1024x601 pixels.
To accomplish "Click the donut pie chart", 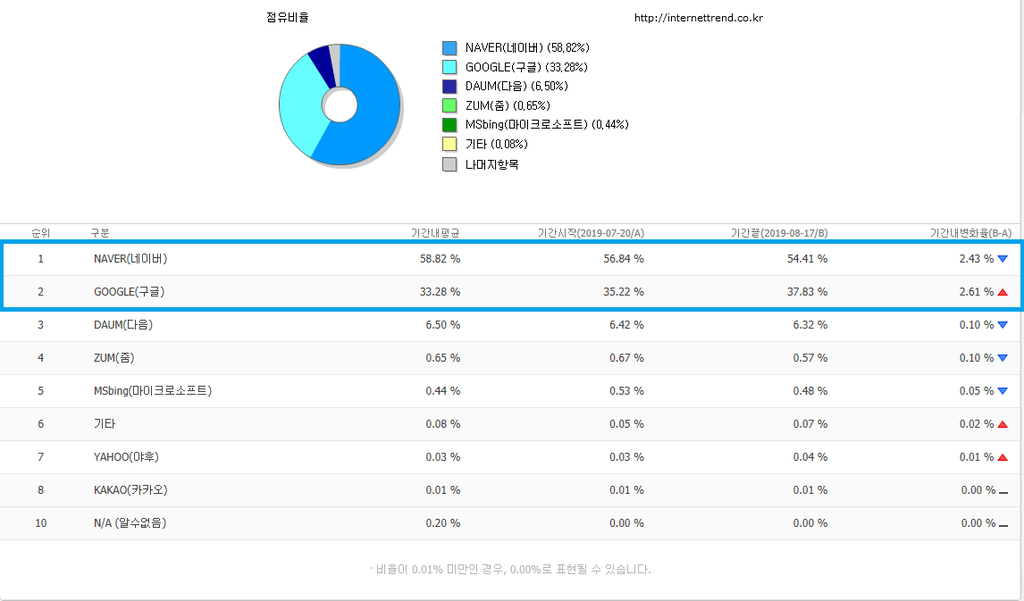I will pyautogui.click(x=340, y=105).
